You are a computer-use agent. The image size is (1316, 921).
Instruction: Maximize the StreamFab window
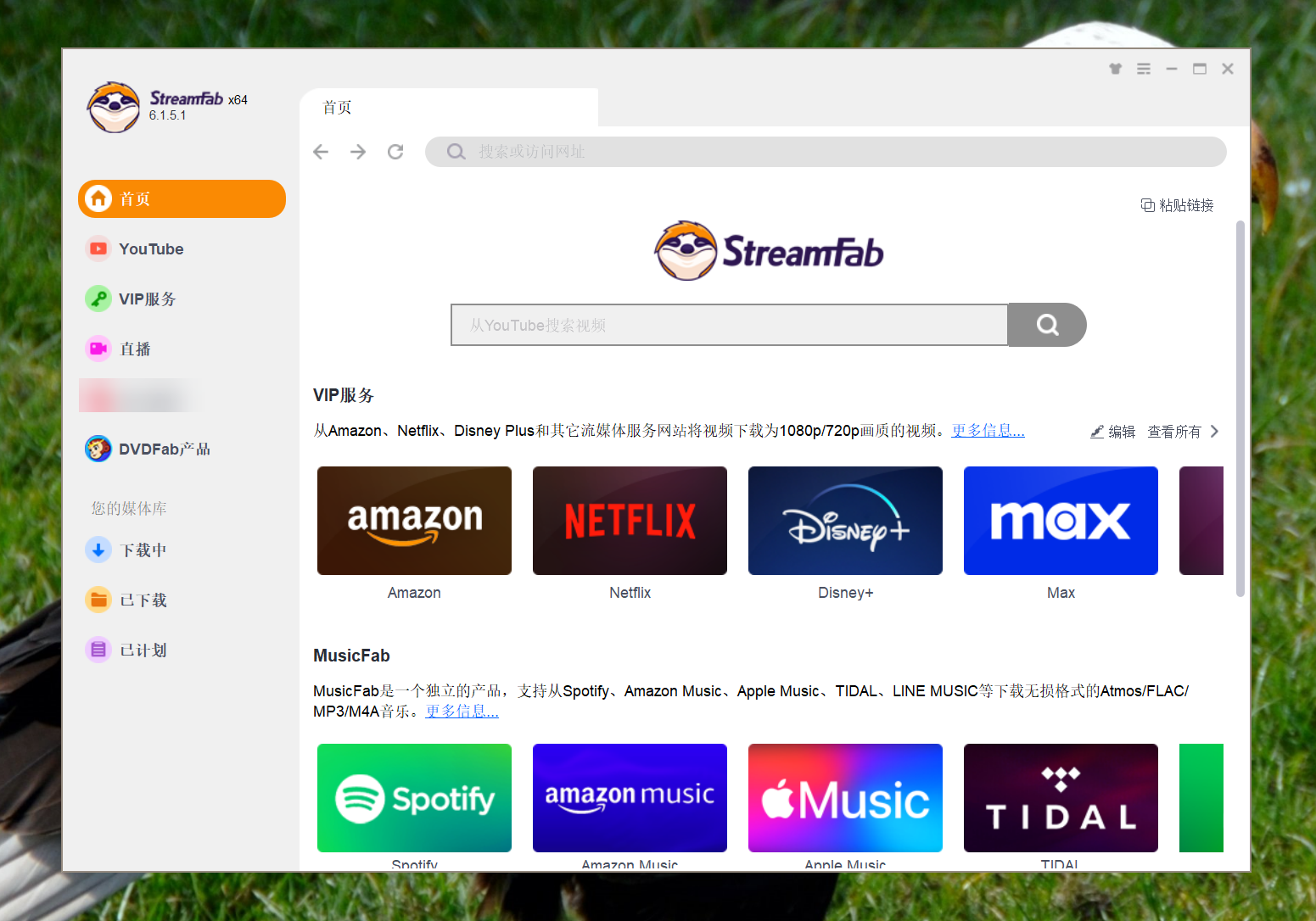tap(1200, 69)
